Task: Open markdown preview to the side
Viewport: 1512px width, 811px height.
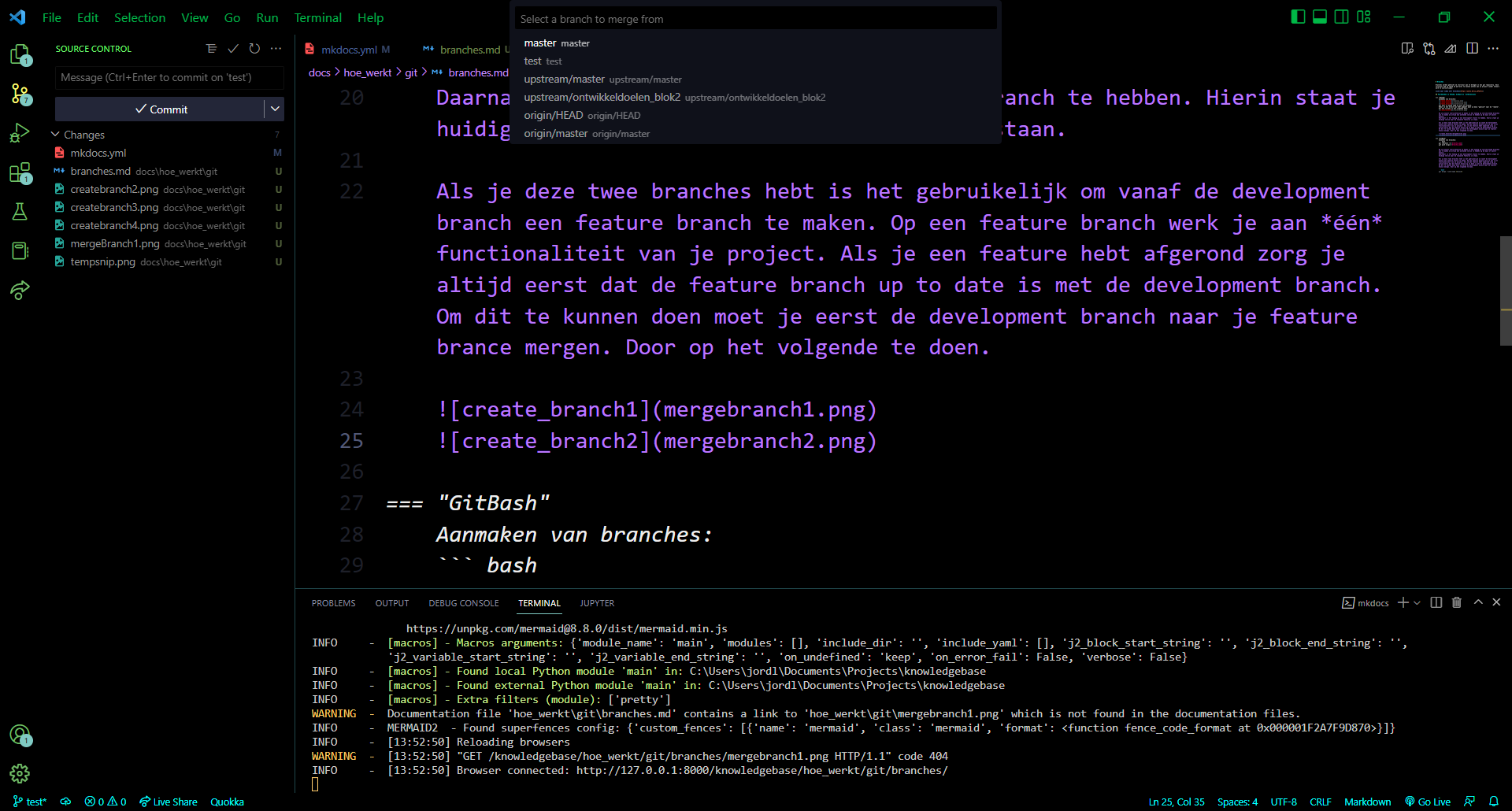Action: tap(1407, 49)
